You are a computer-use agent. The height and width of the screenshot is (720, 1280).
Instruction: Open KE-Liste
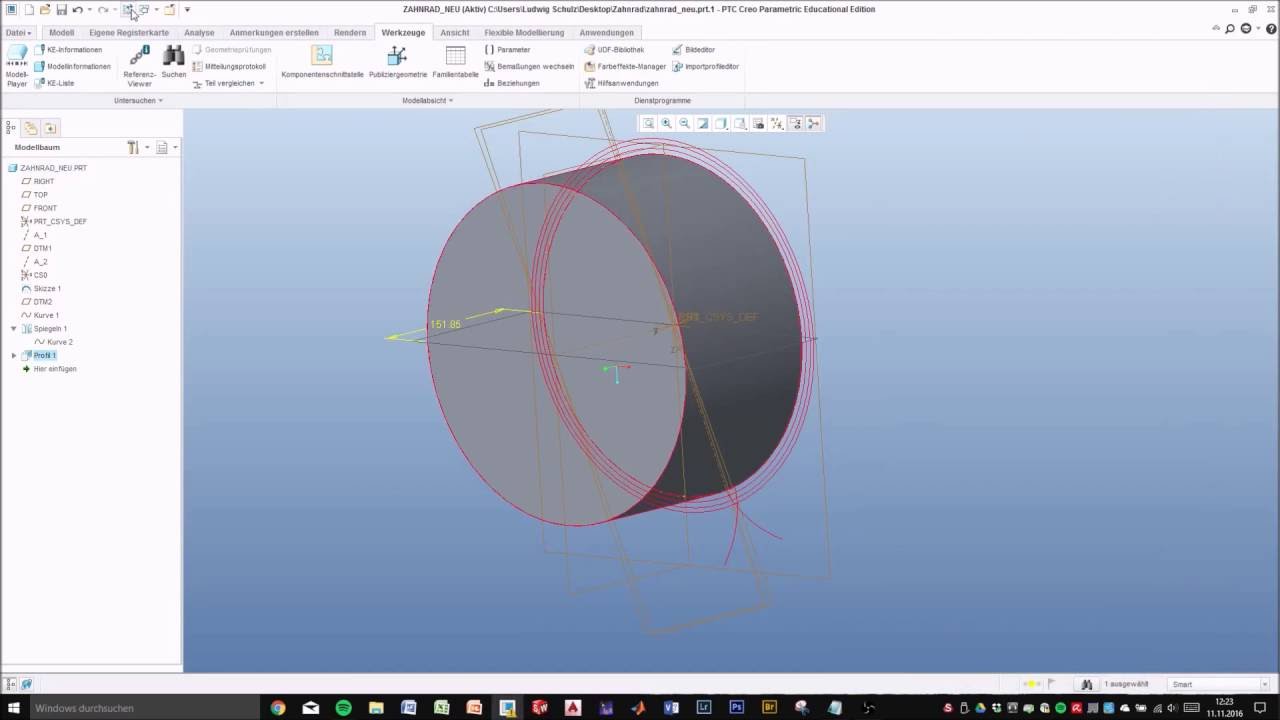[54, 83]
